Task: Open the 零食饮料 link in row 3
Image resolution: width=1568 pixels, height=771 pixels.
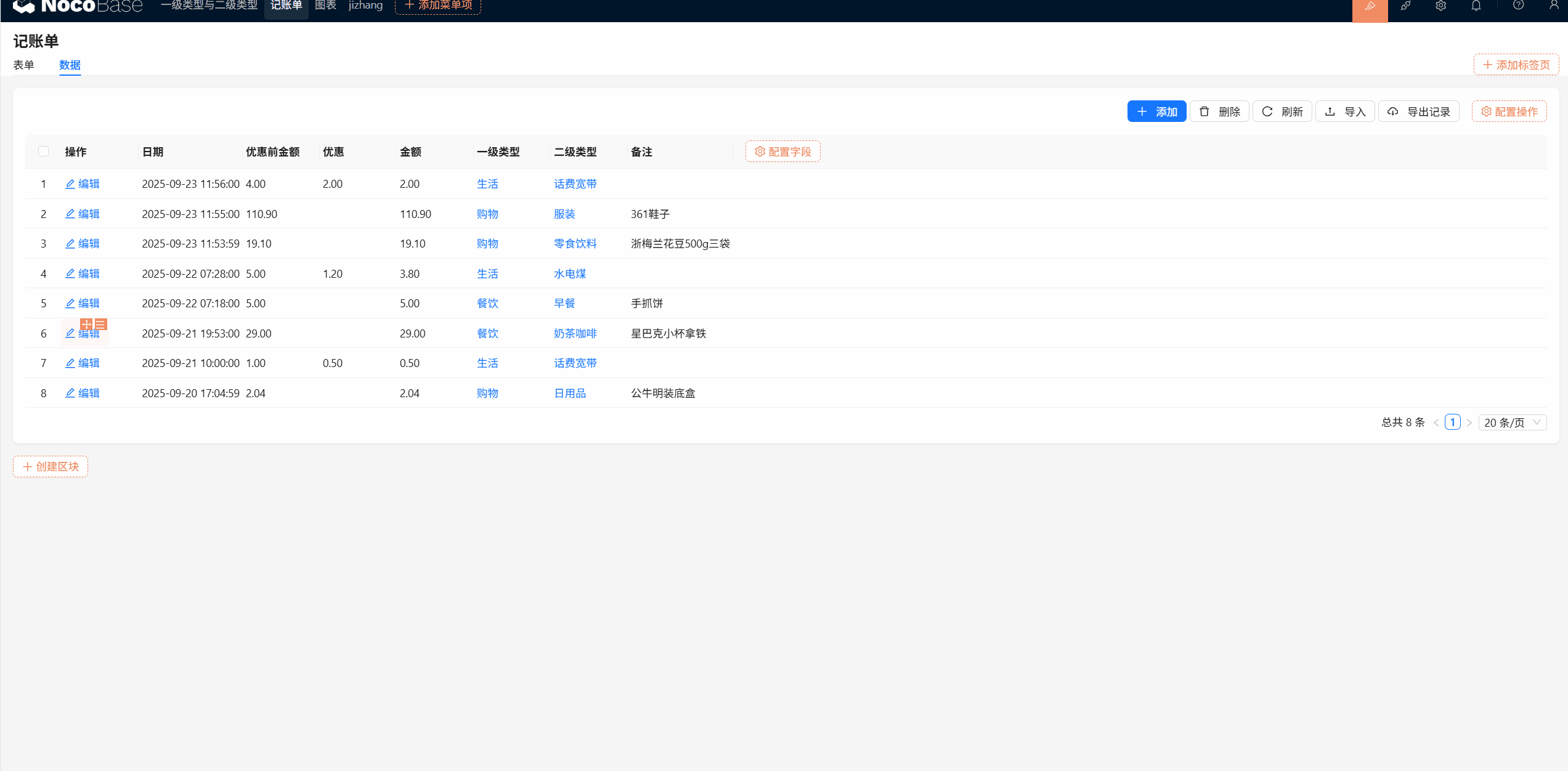Action: click(x=575, y=244)
